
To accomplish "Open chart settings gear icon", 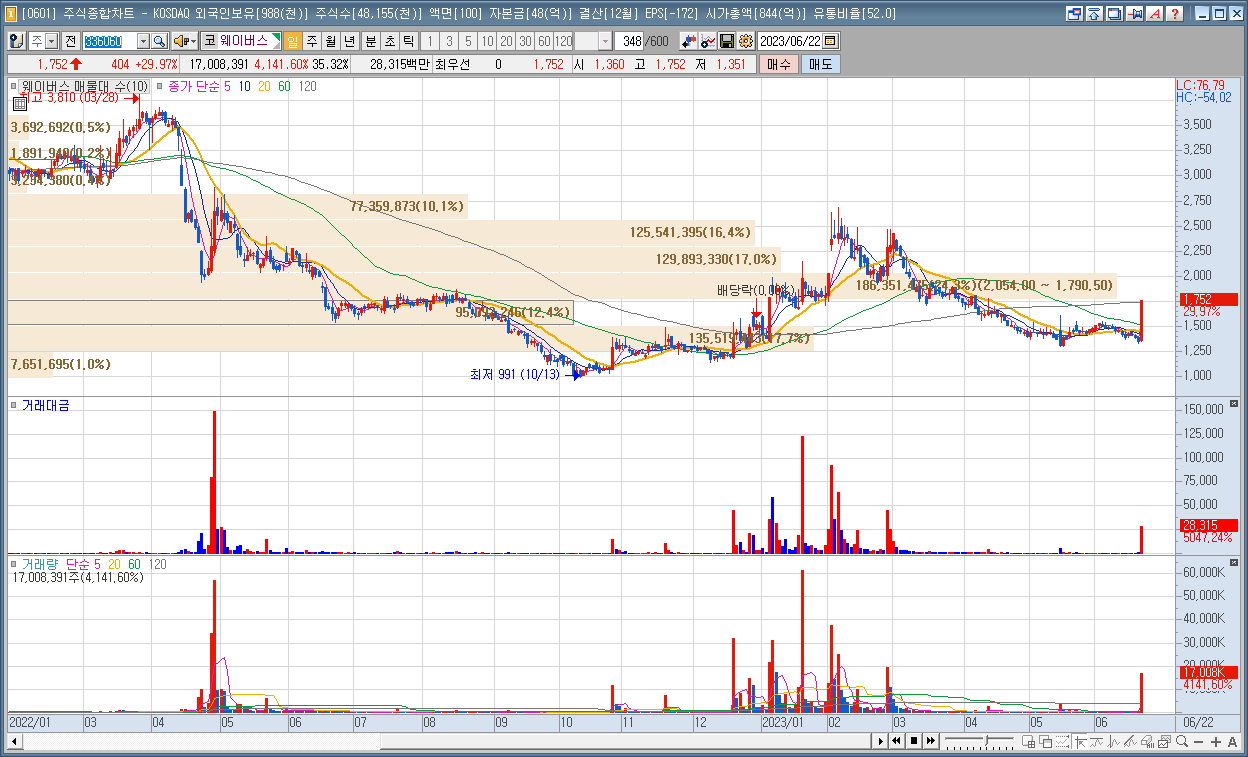I will [745, 41].
